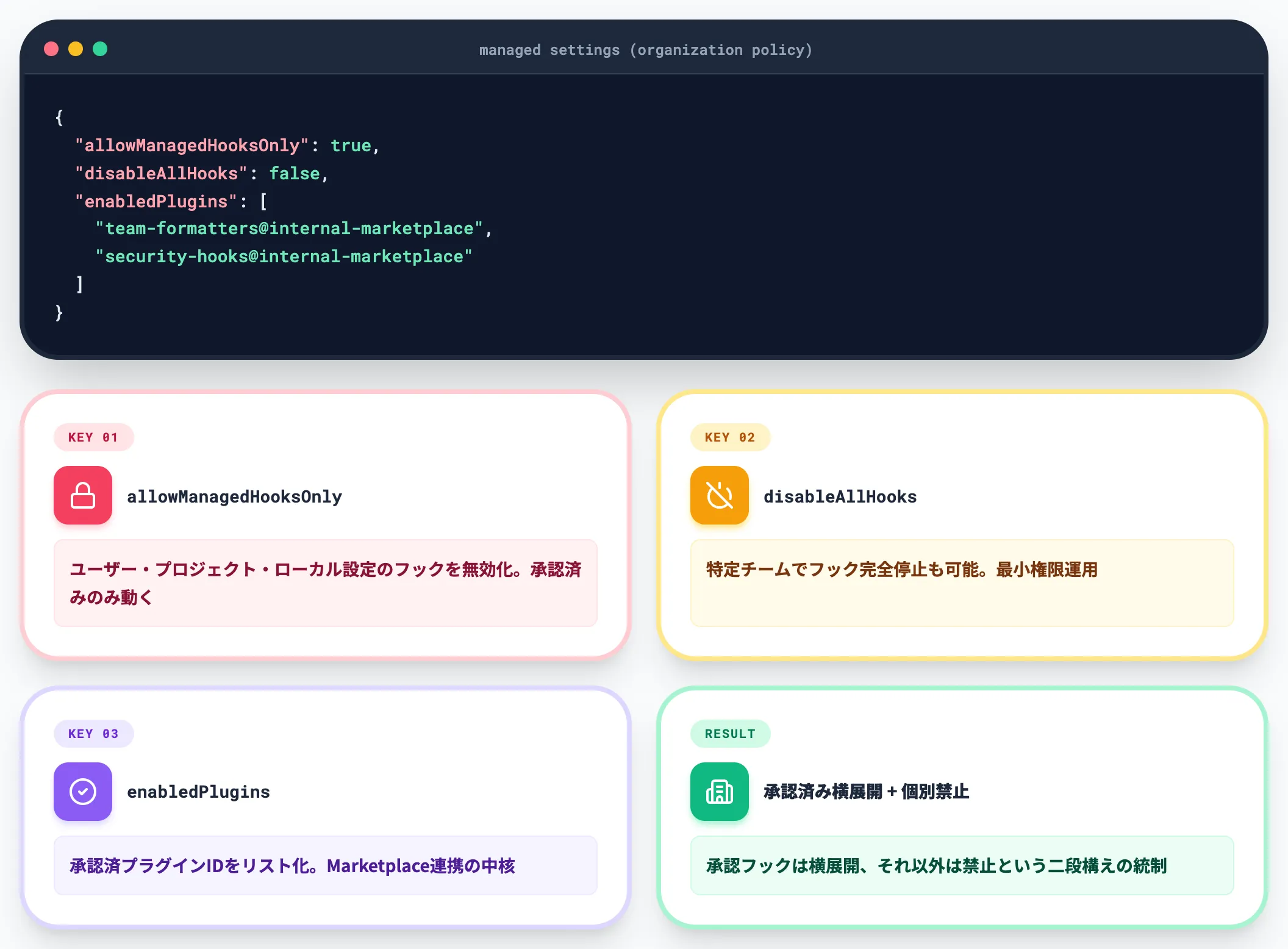
Task: Click the orange disabled-timer icon
Action: 720,495
